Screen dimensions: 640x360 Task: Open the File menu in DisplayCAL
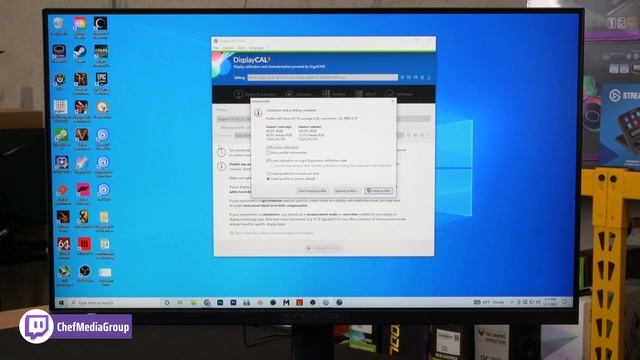[x=216, y=48]
